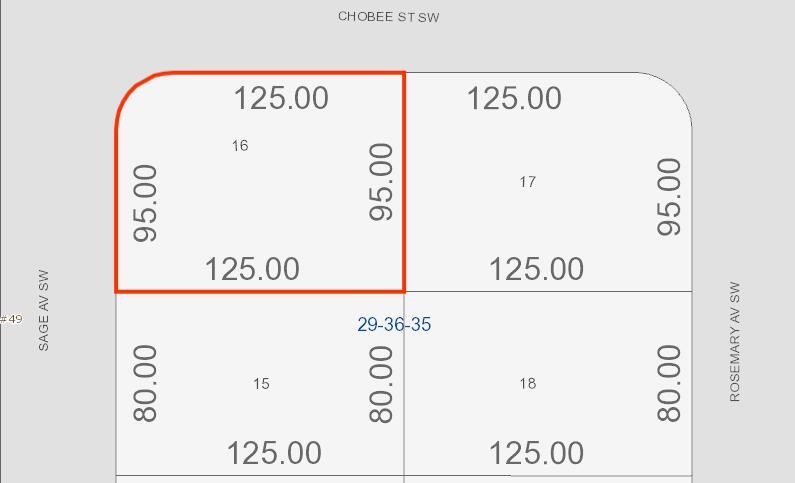Click the 95.00 dimension on lot 17's Rosemary side

click(668, 197)
